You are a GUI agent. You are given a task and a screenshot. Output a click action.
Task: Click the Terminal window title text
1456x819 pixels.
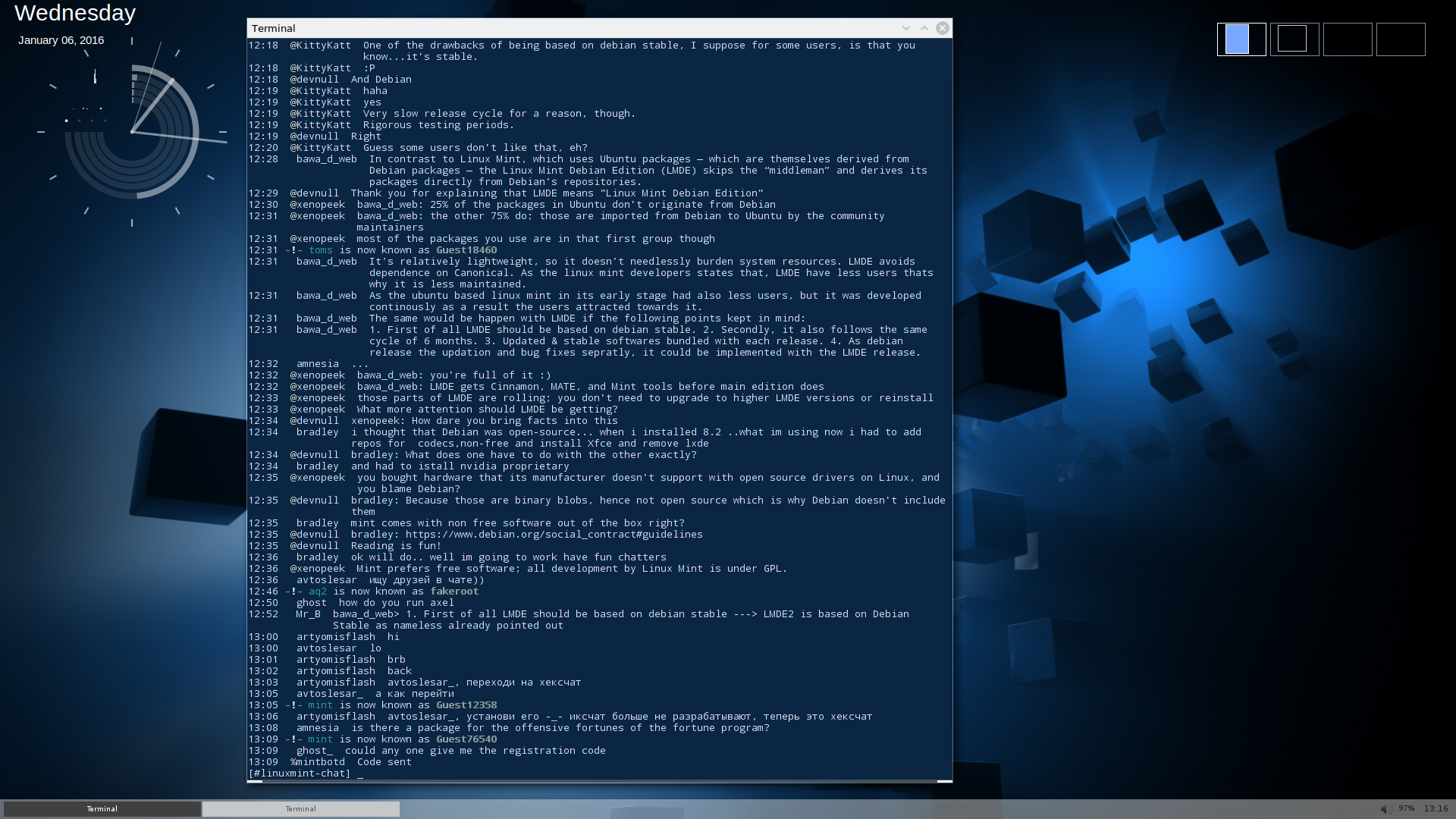(273, 28)
